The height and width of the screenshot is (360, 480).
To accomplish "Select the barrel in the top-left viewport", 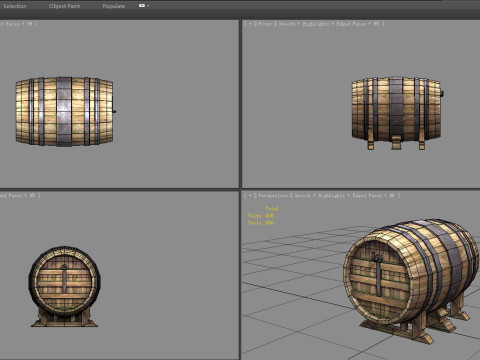I will (x=65, y=112).
